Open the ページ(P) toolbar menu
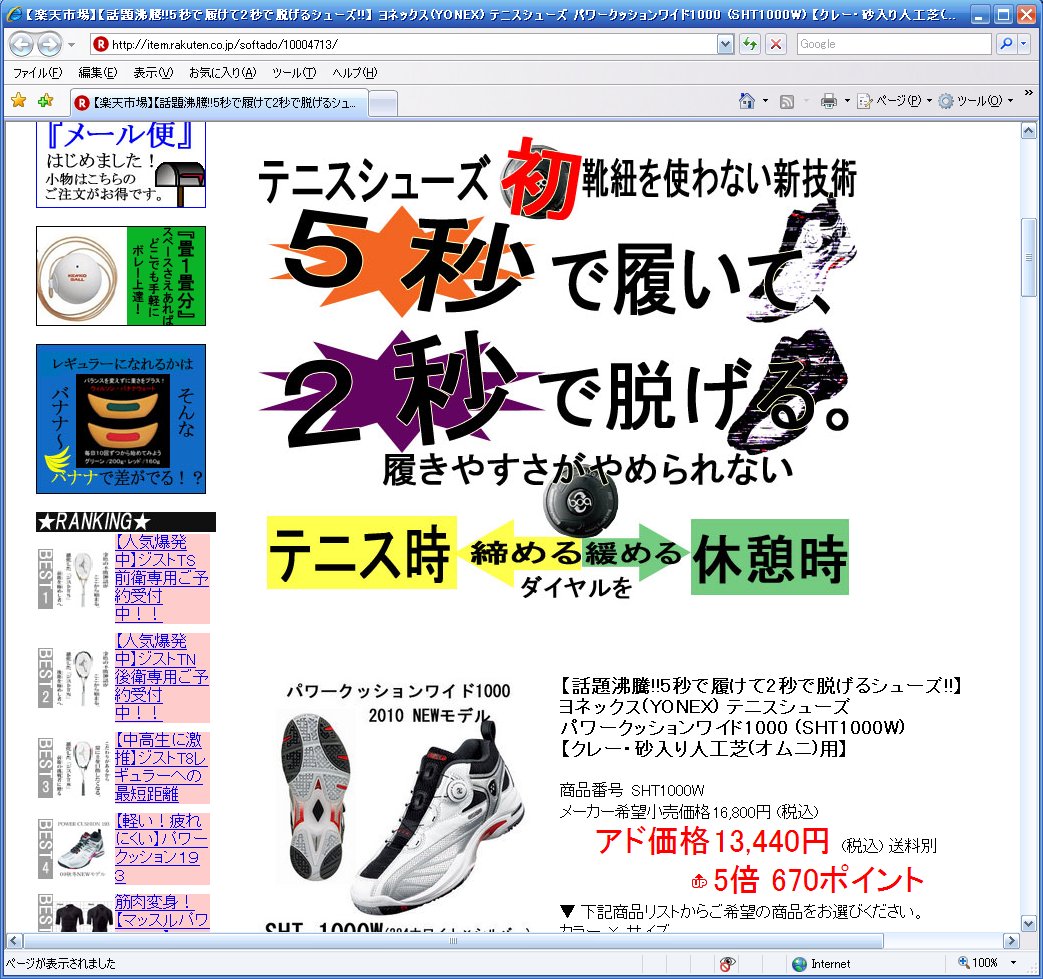This screenshot has height=979, width=1043. pos(894,101)
